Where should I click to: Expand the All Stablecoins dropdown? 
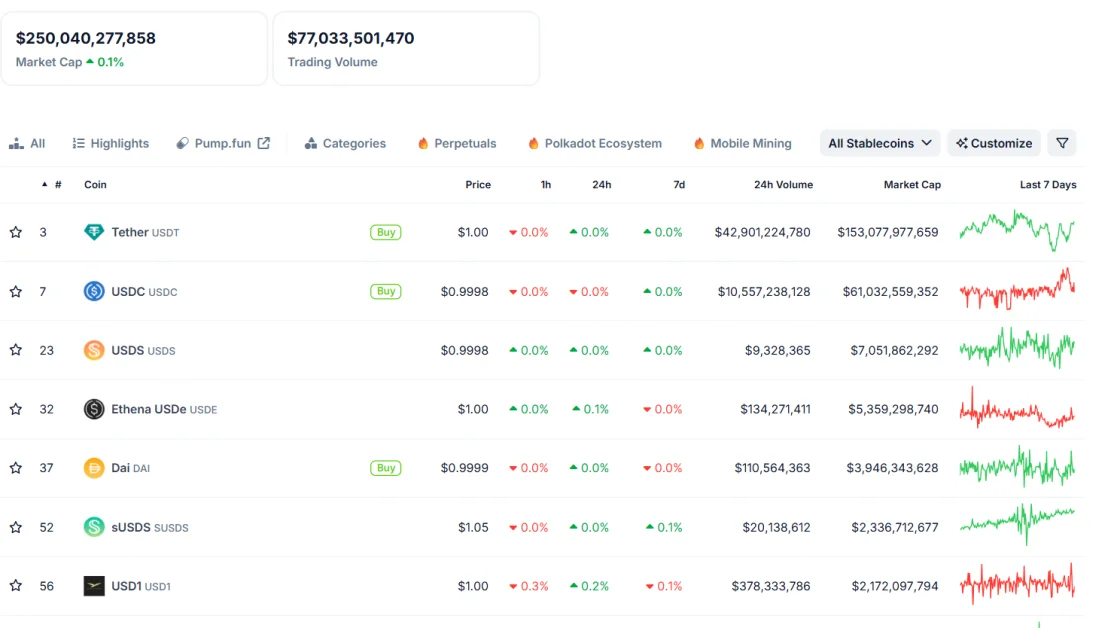(x=880, y=143)
